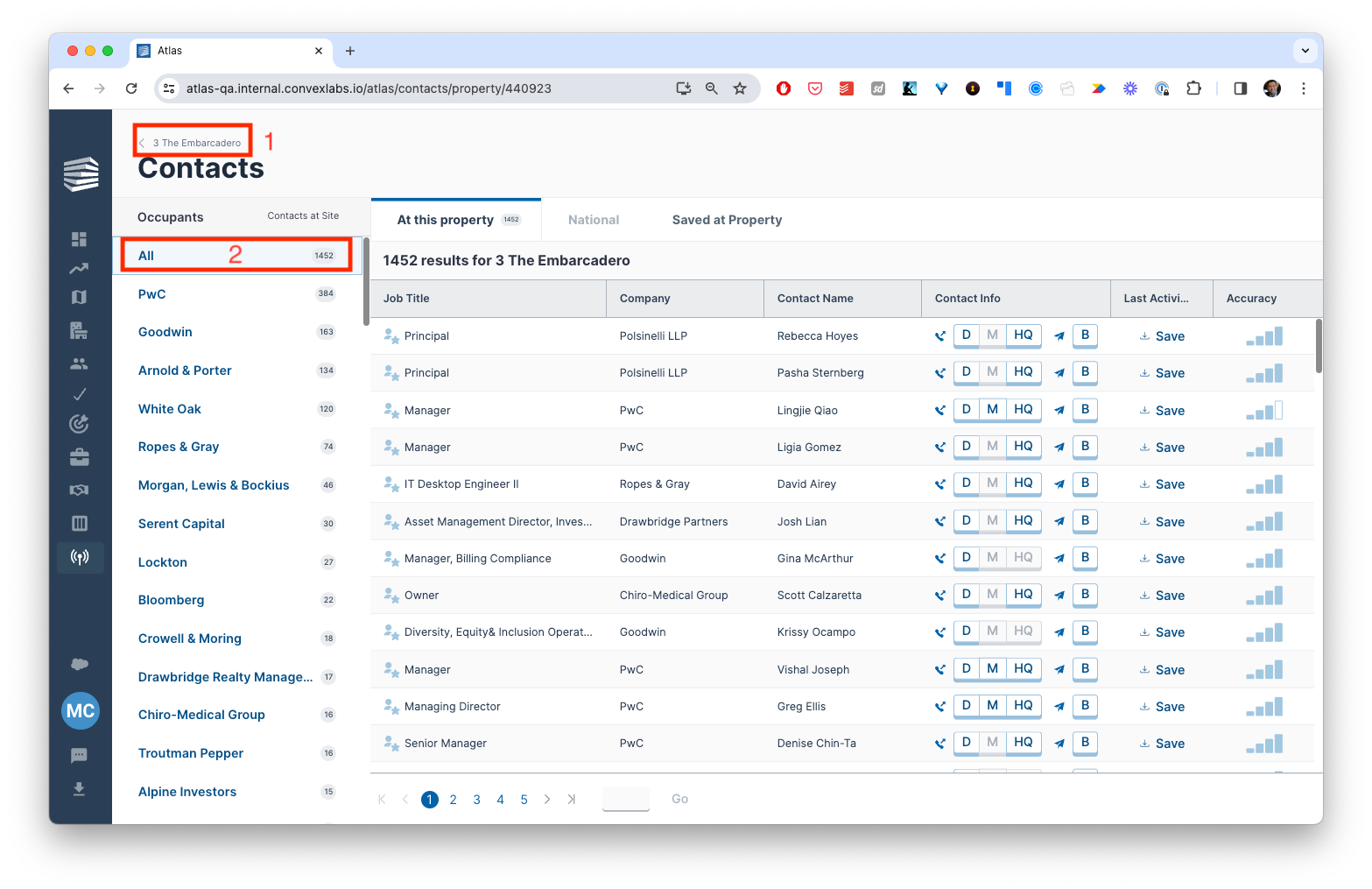Open the Chrome tab list dropdown arrow

[x=1305, y=51]
